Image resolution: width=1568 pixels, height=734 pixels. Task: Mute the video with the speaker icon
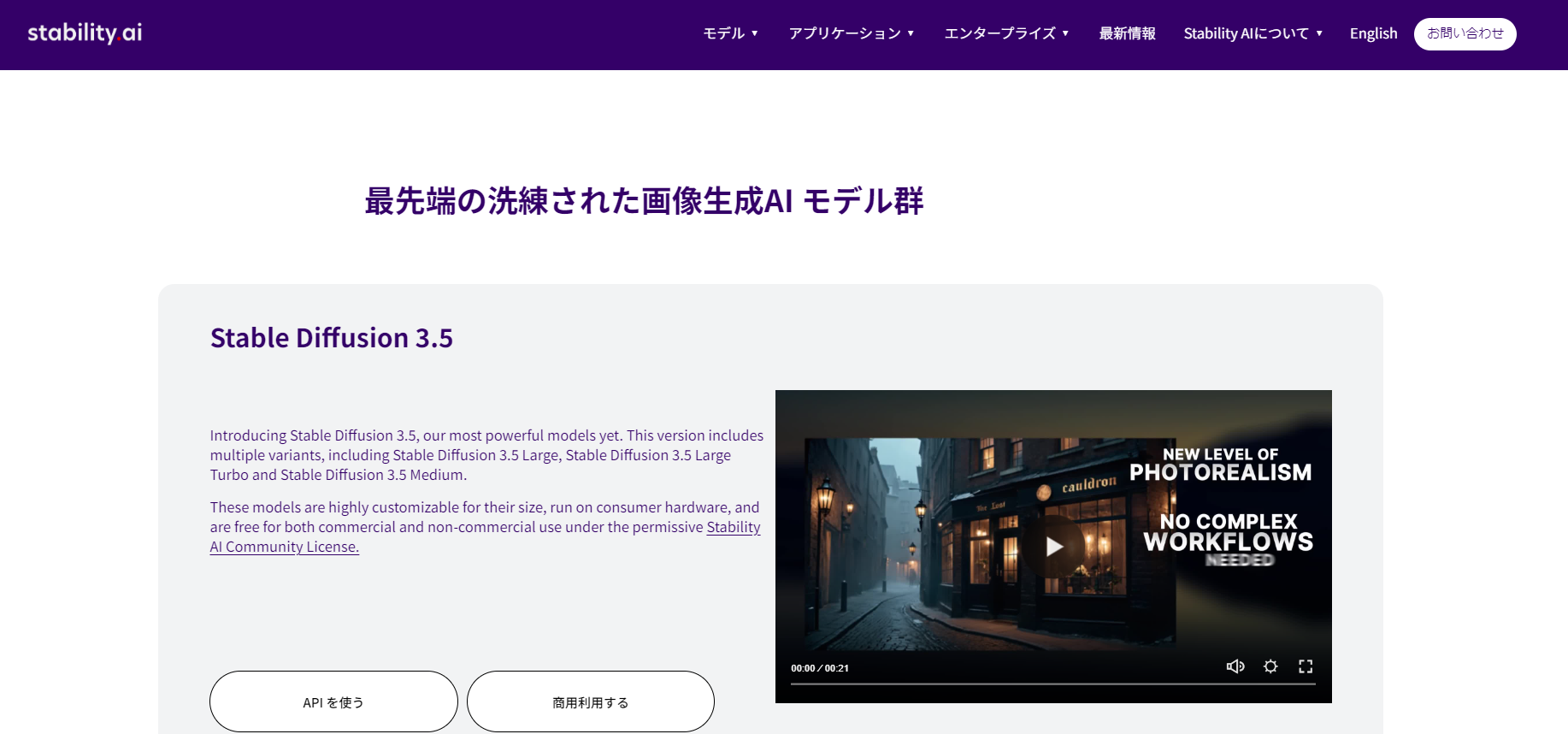tap(1235, 666)
